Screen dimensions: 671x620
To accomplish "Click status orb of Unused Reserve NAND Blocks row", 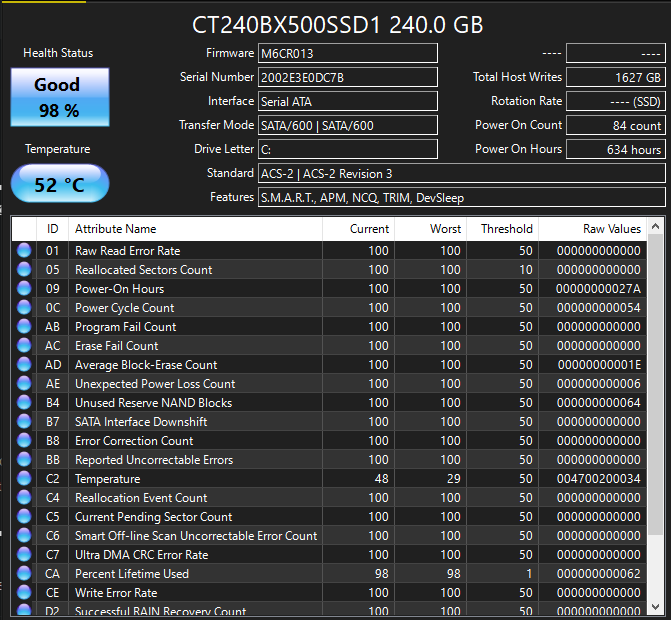I will tap(24, 402).
